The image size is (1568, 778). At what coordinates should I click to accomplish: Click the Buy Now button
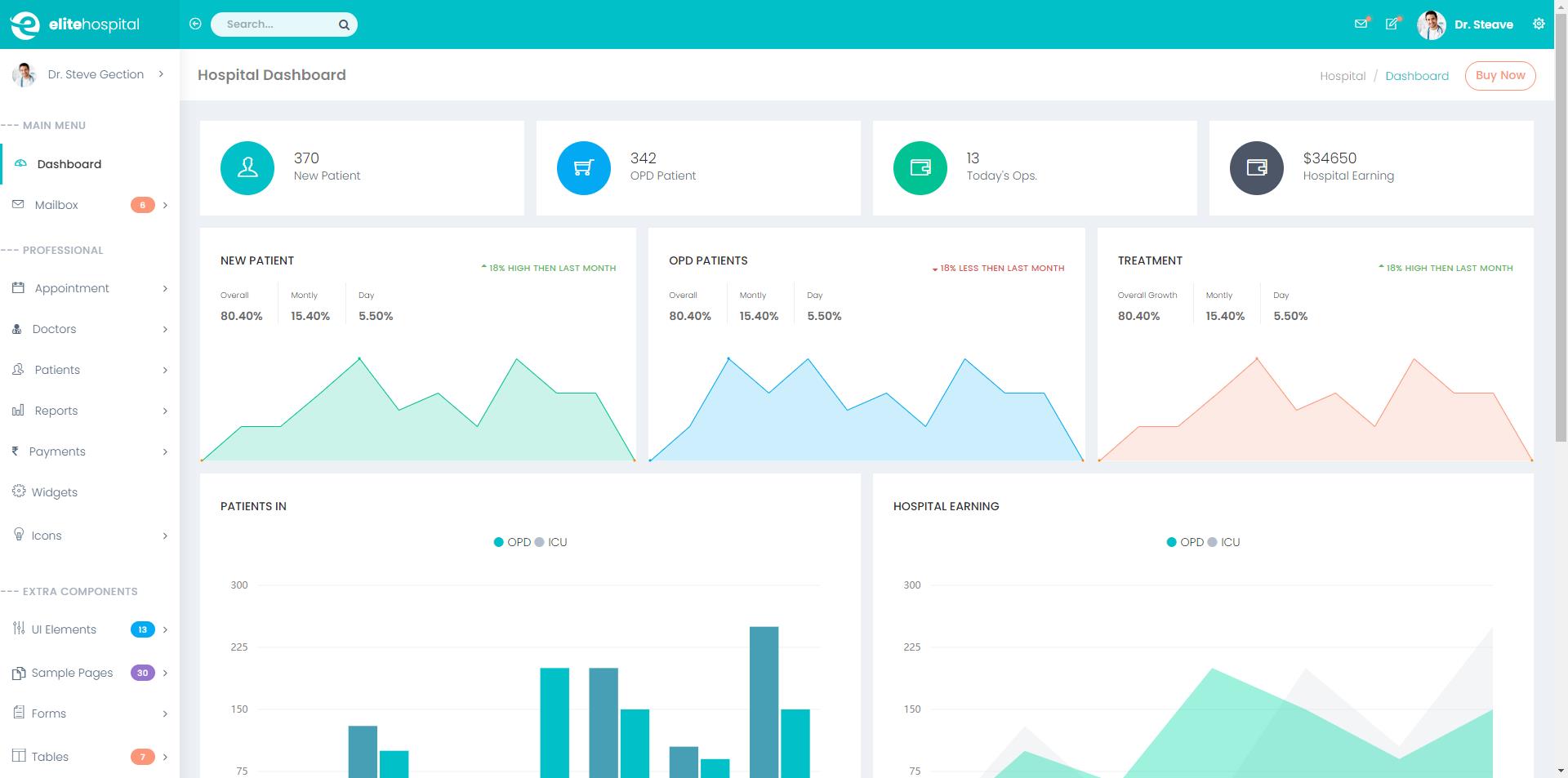tap(1500, 75)
